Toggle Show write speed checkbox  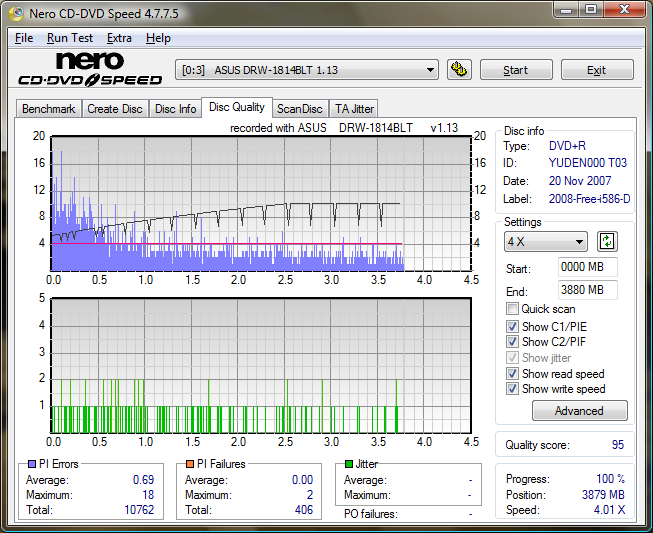[513, 389]
